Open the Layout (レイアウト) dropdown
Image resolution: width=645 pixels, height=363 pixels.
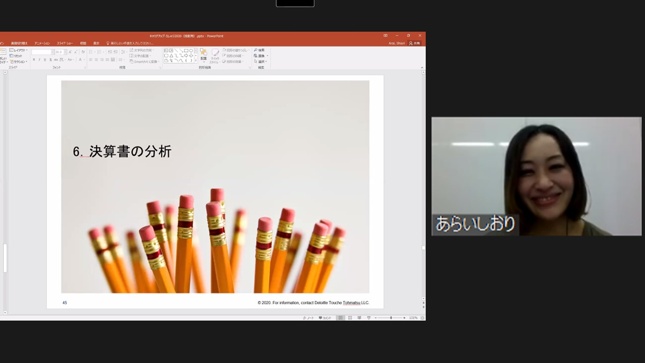18,50
